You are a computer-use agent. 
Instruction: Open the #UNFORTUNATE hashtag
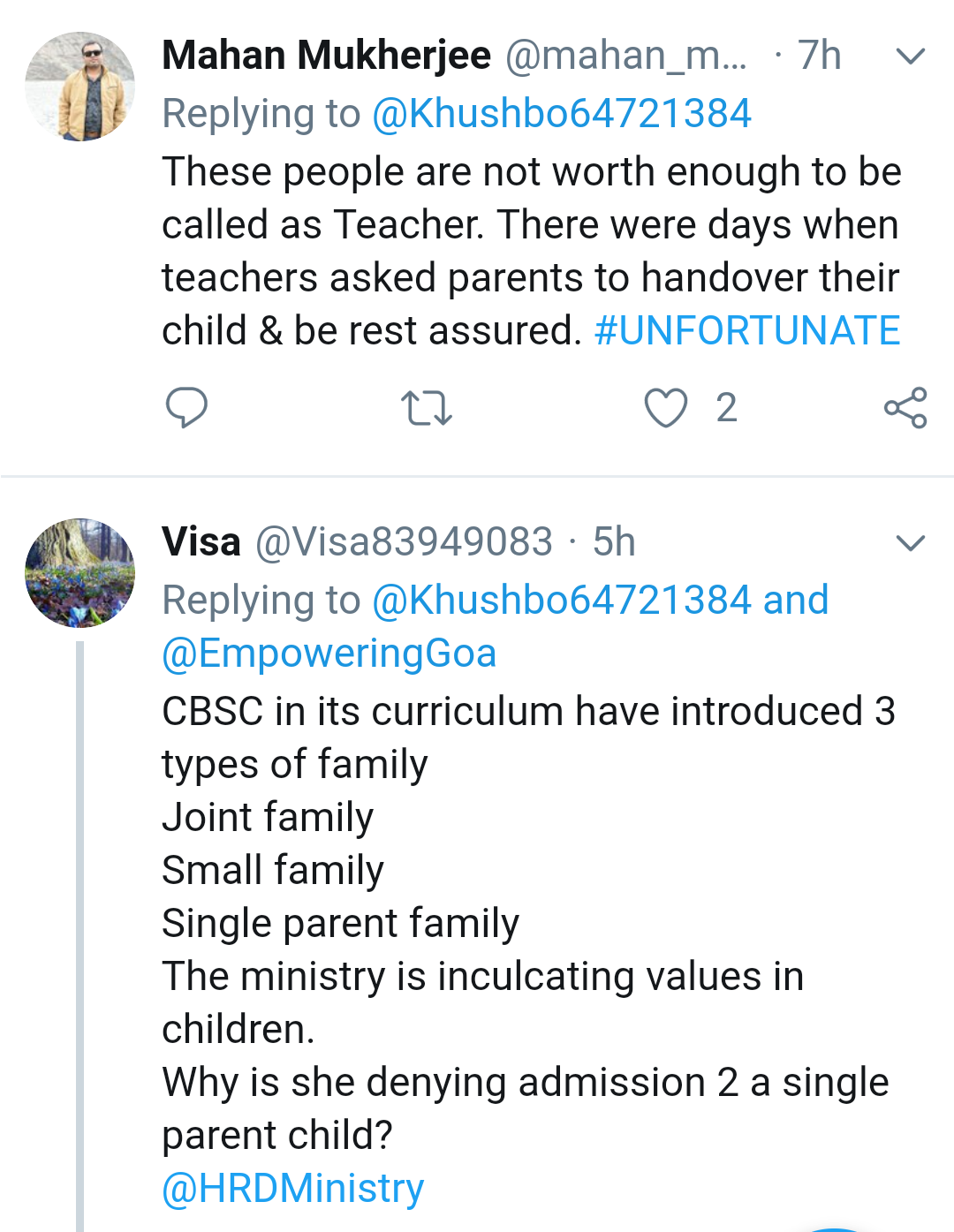[747, 331]
